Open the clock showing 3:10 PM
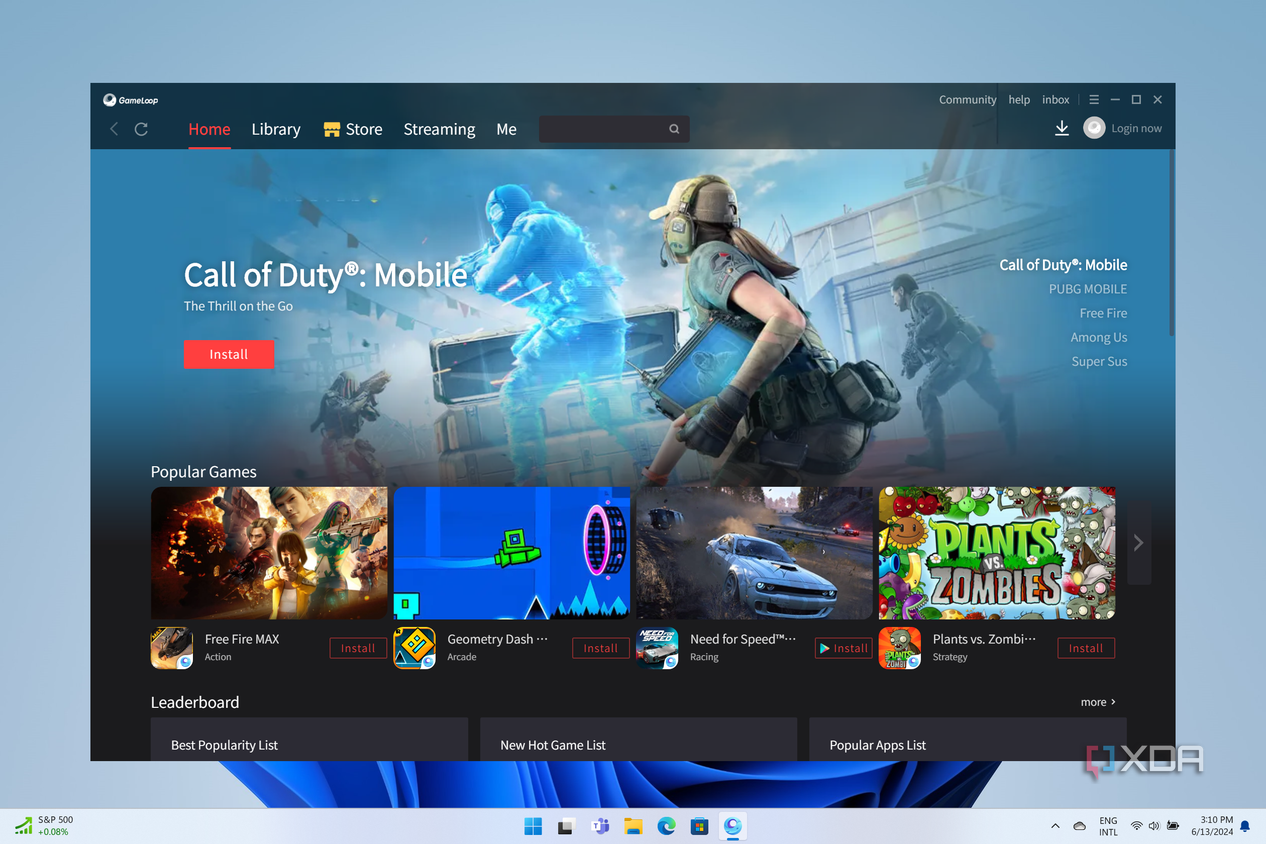Screen dimensions: 1266x844 tap(1211, 826)
